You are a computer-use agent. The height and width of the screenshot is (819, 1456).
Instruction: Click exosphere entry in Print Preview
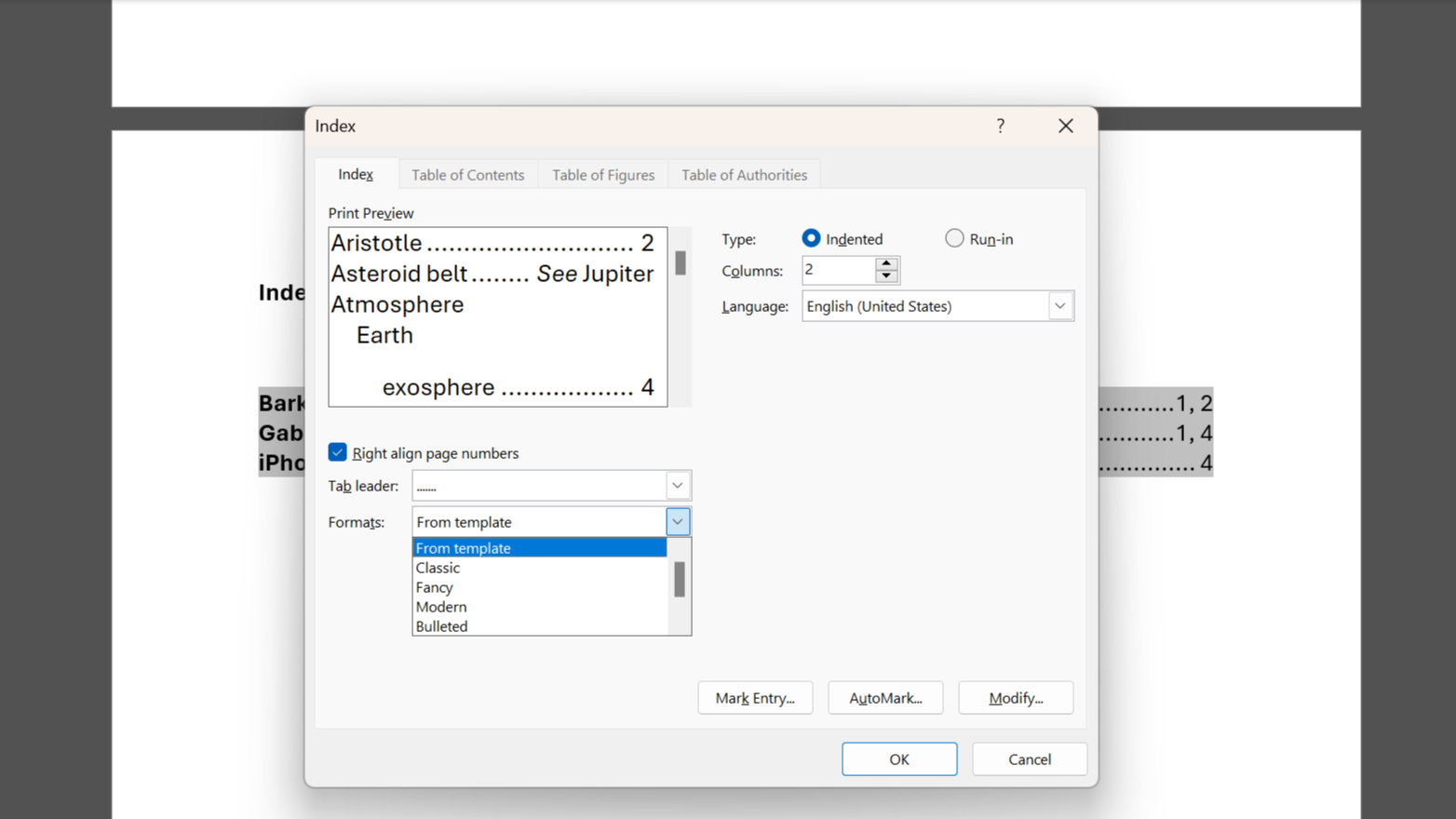tap(519, 387)
